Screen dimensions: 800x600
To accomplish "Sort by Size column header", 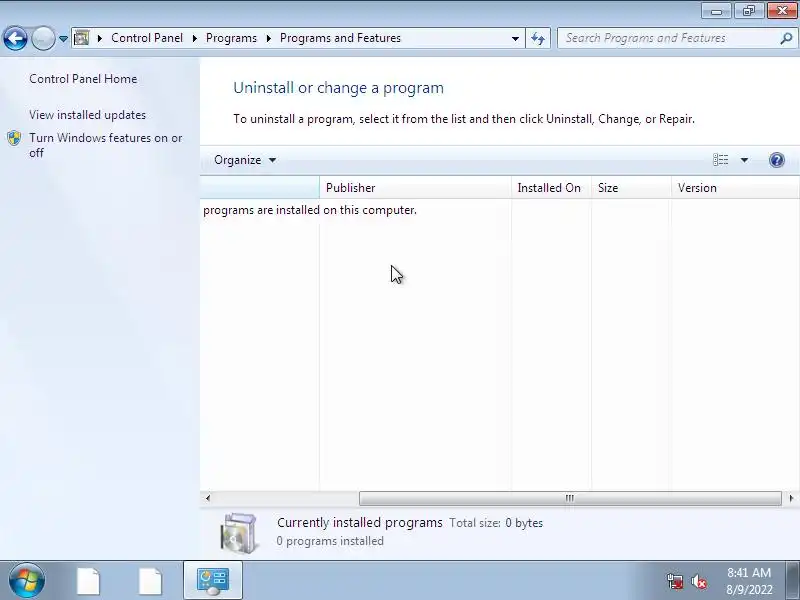I will pos(631,188).
